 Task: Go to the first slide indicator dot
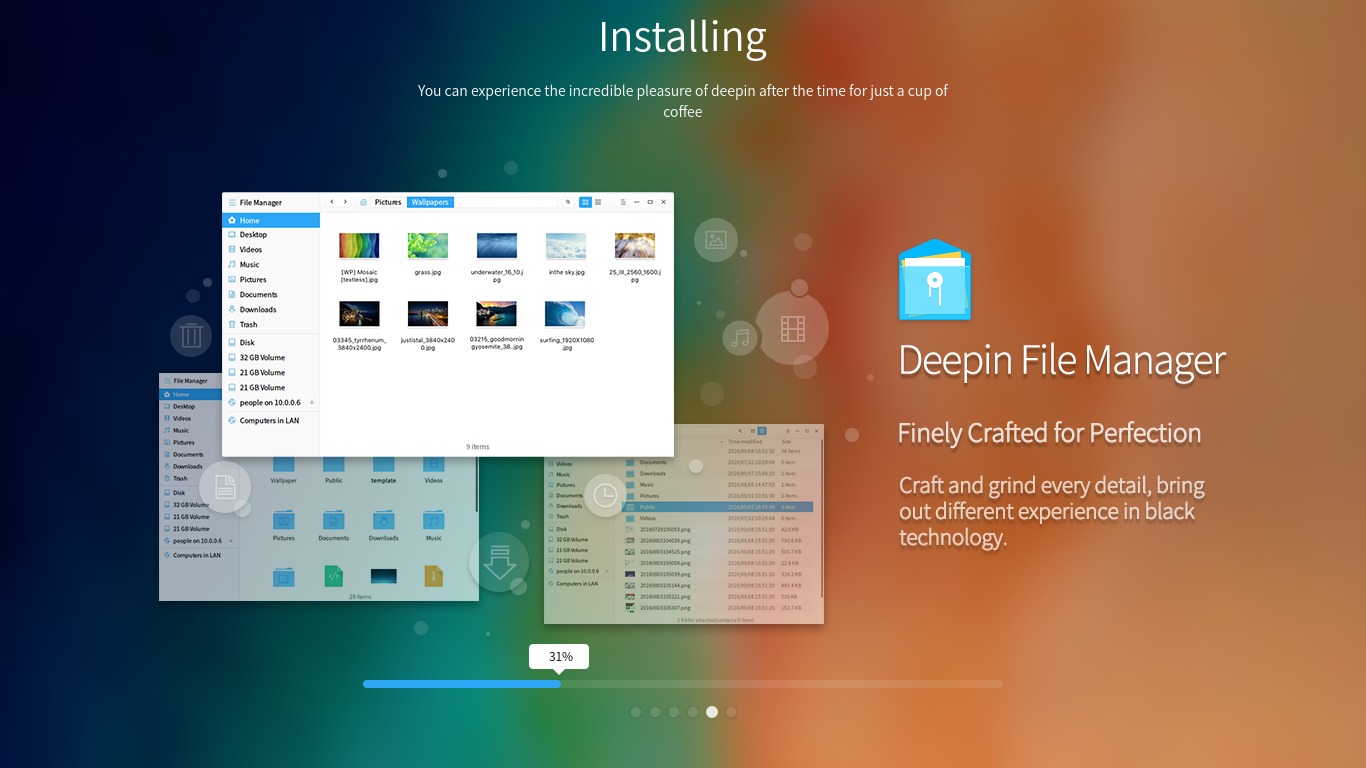(x=636, y=712)
